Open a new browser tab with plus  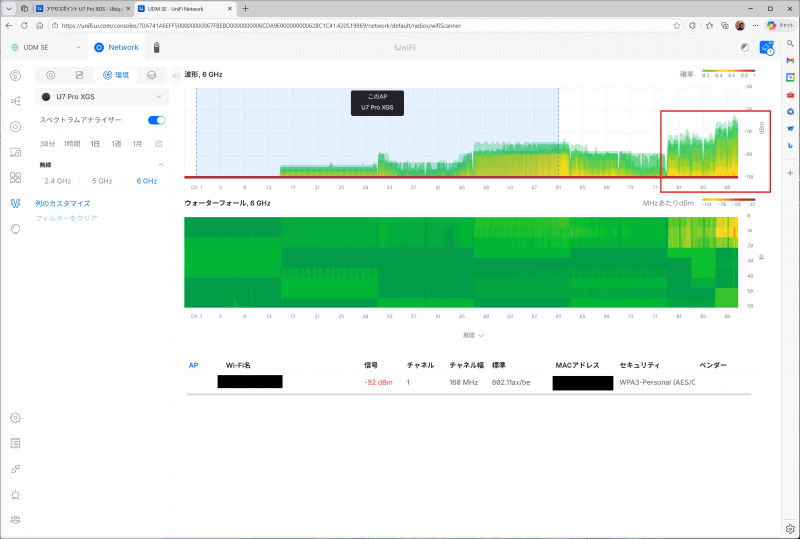pos(245,9)
